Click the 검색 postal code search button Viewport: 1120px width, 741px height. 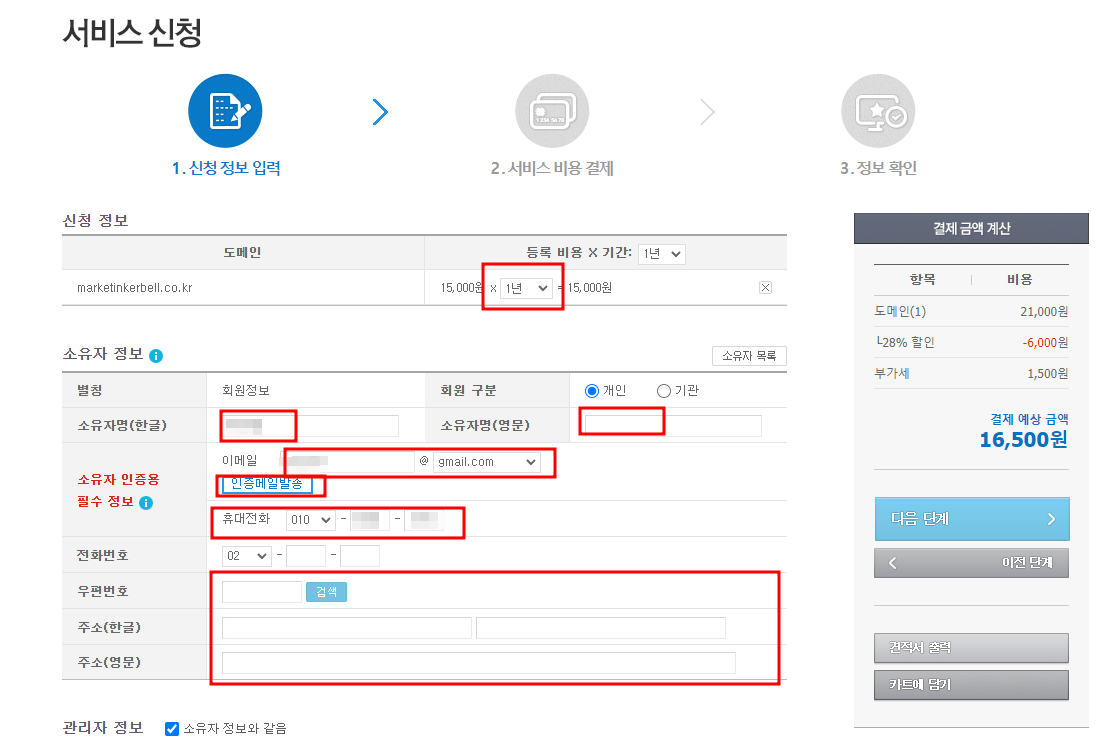pos(325,591)
